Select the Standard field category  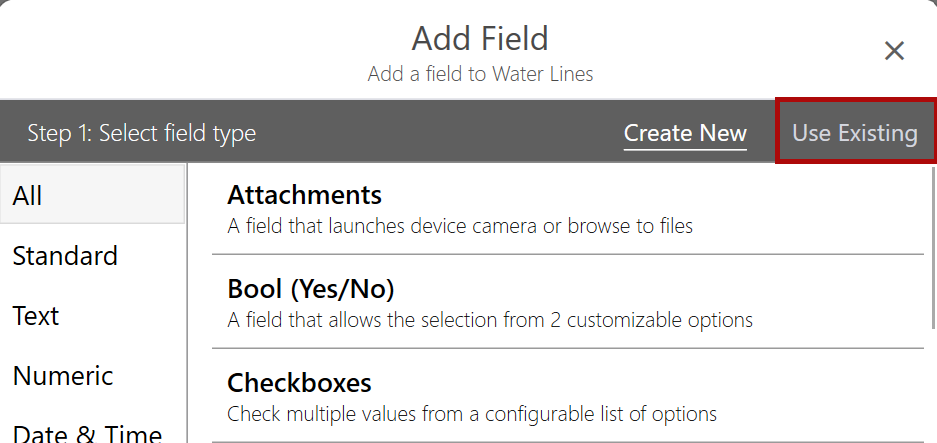click(x=65, y=256)
